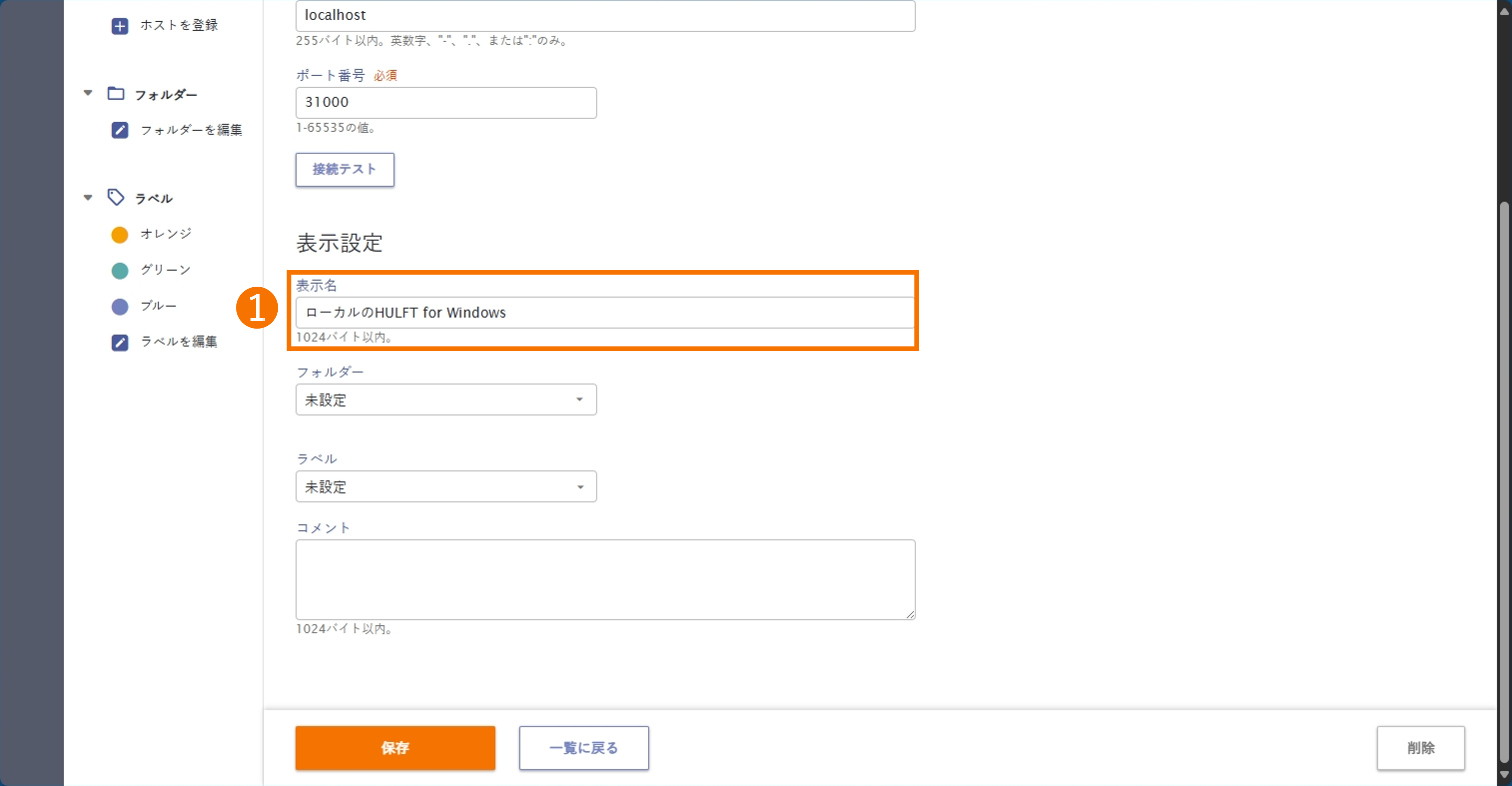The width and height of the screenshot is (1512, 786).
Task: Focus the 表示名 text field
Action: click(604, 312)
